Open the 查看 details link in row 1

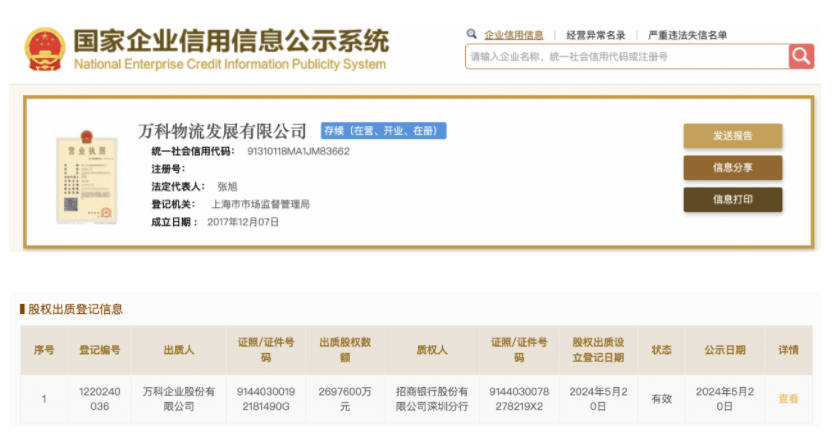click(x=788, y=399)
